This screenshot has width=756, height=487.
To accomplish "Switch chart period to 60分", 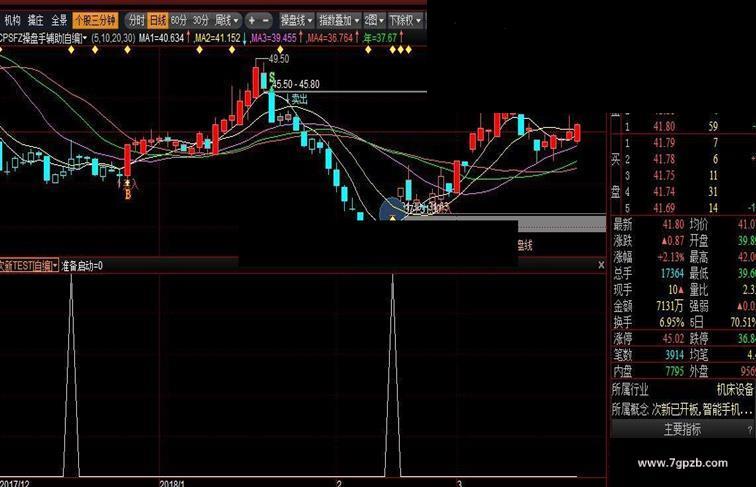I will pos(178,21).
